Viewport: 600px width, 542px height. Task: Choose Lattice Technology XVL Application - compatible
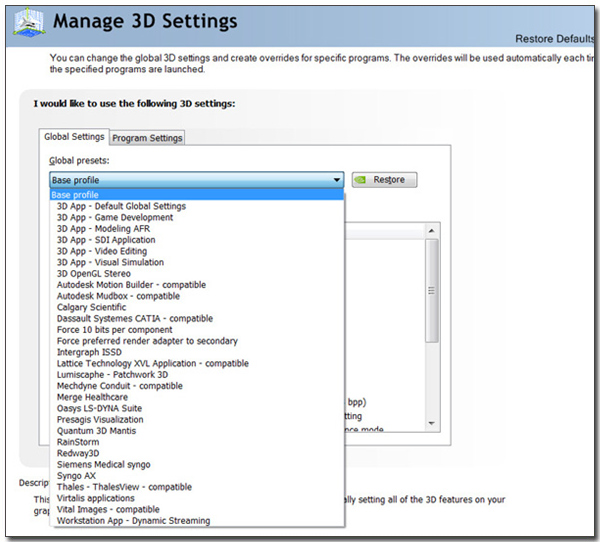coord(197,363)
